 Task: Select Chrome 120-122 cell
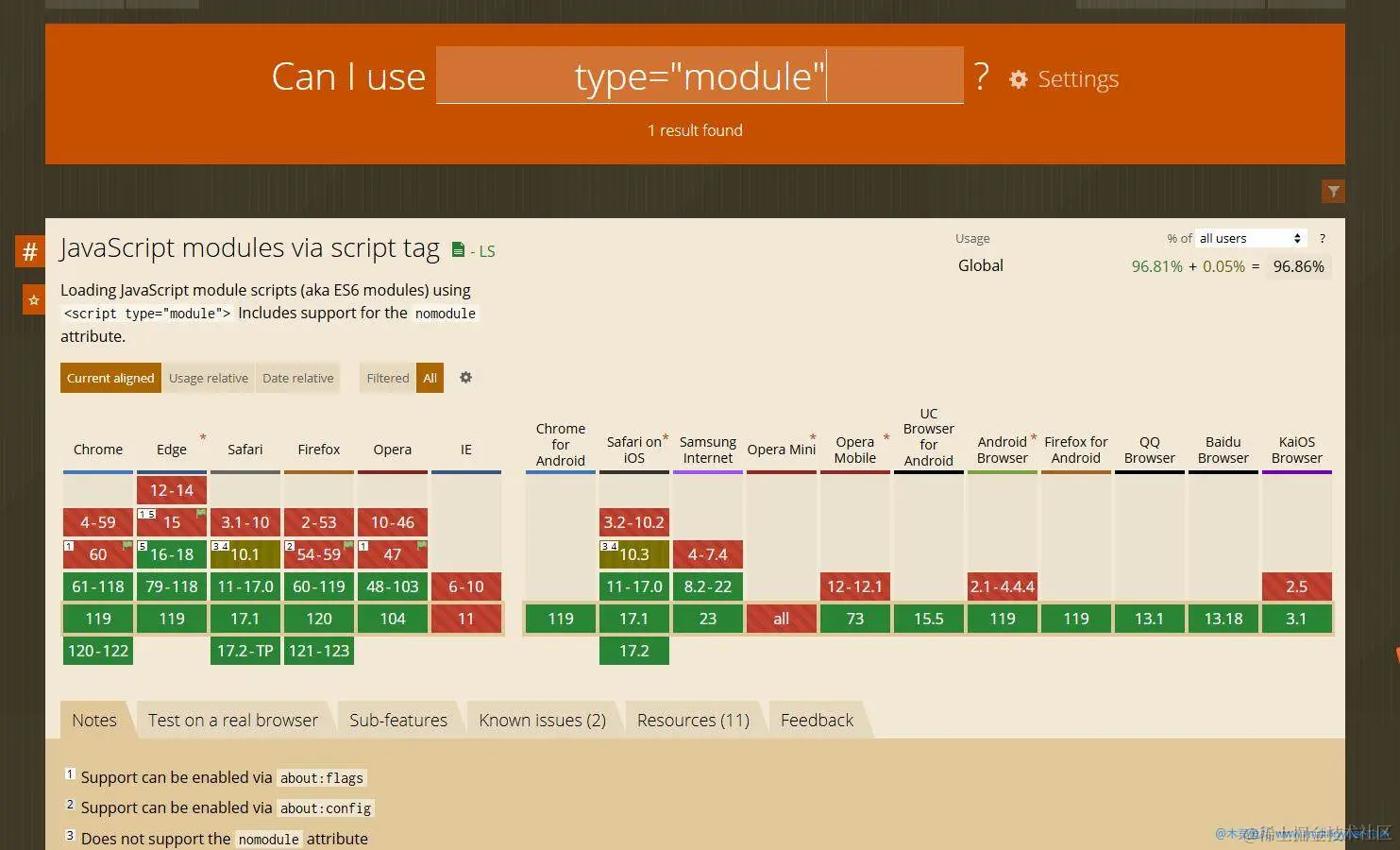[98, 651]
